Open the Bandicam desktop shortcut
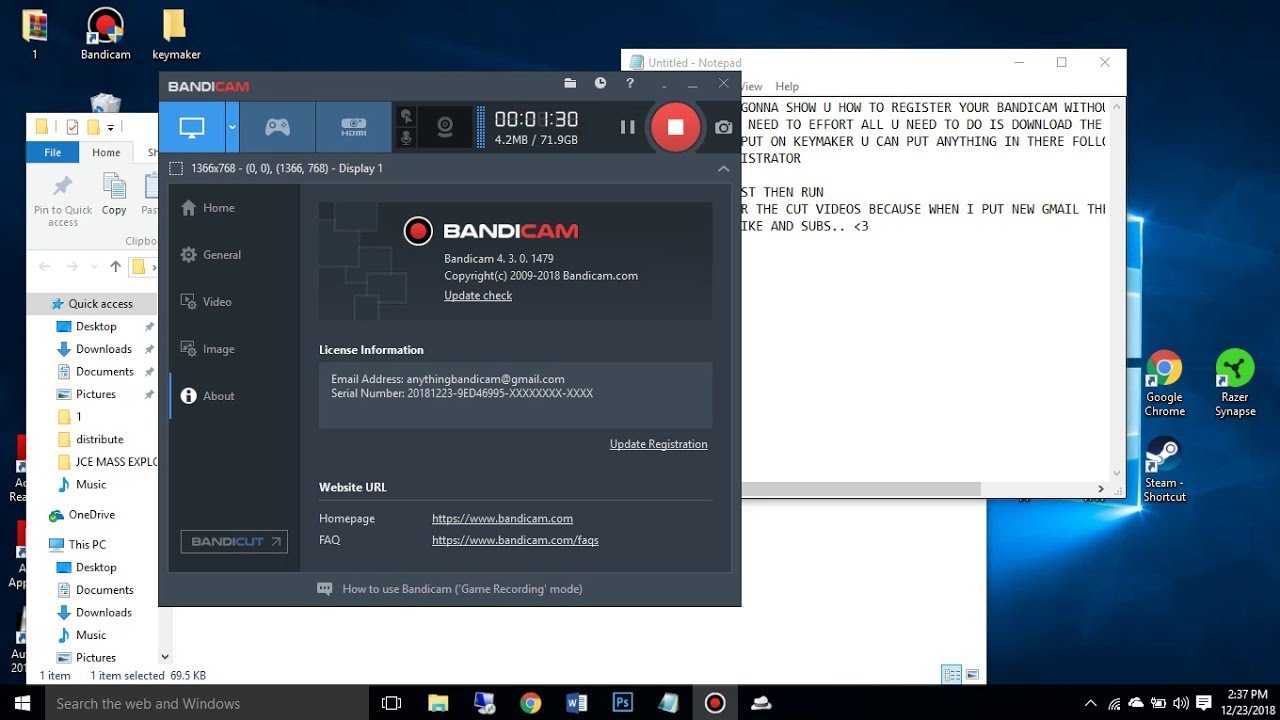1280x720 pixels. tap(106, 35)
